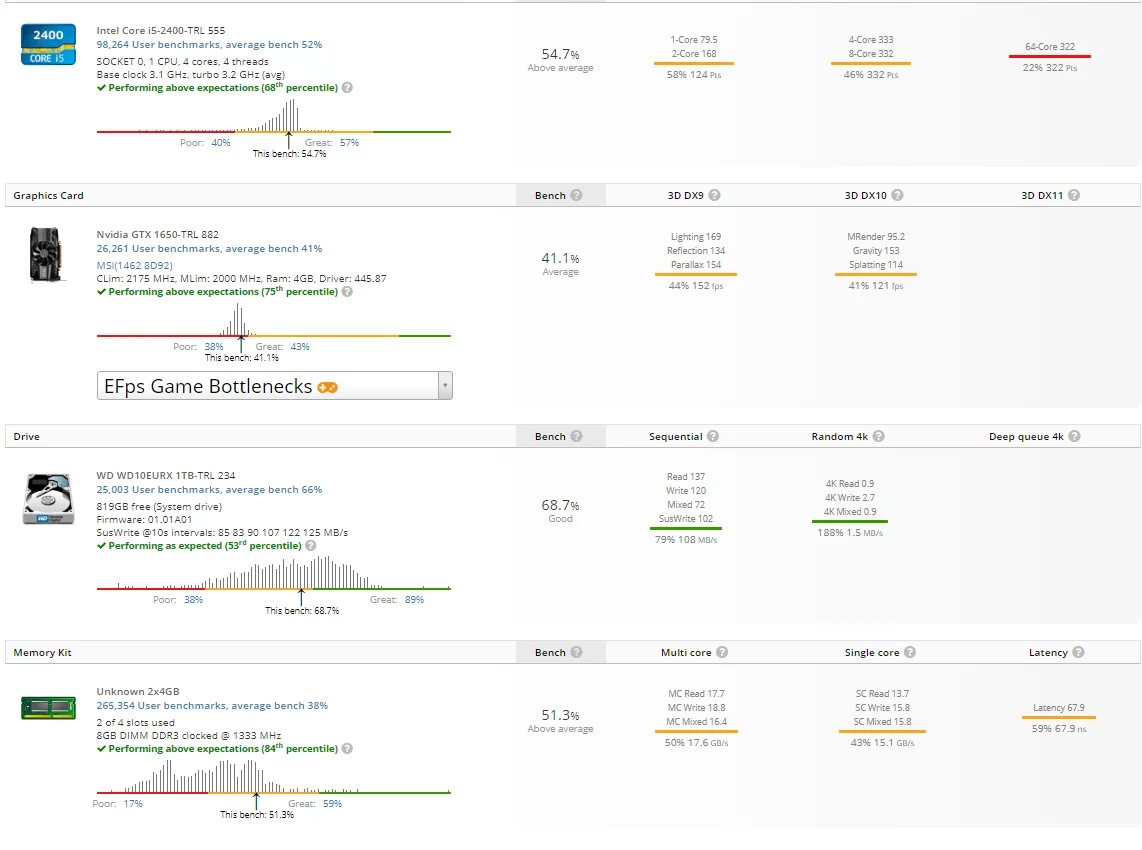Click the CPU 54.7% bench score
The image size is (1142, 850).
pos(560,55)
